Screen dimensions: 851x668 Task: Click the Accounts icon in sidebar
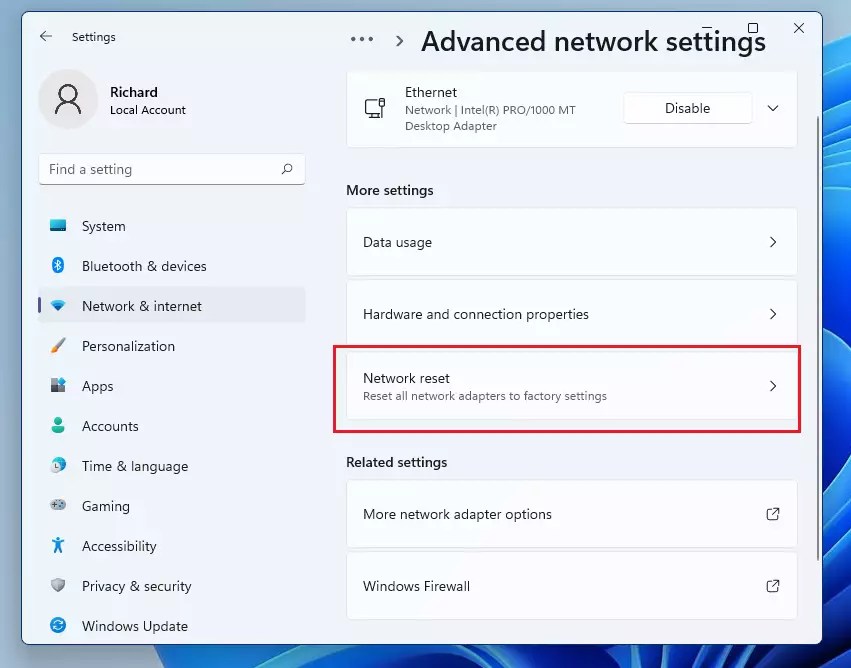60,426
